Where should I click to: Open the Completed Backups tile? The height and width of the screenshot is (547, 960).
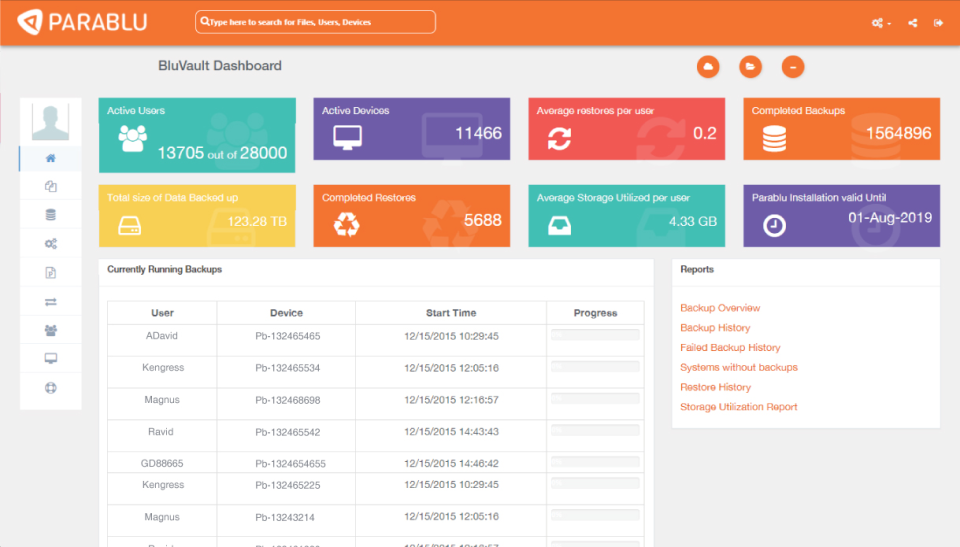(x=841, y=129)
